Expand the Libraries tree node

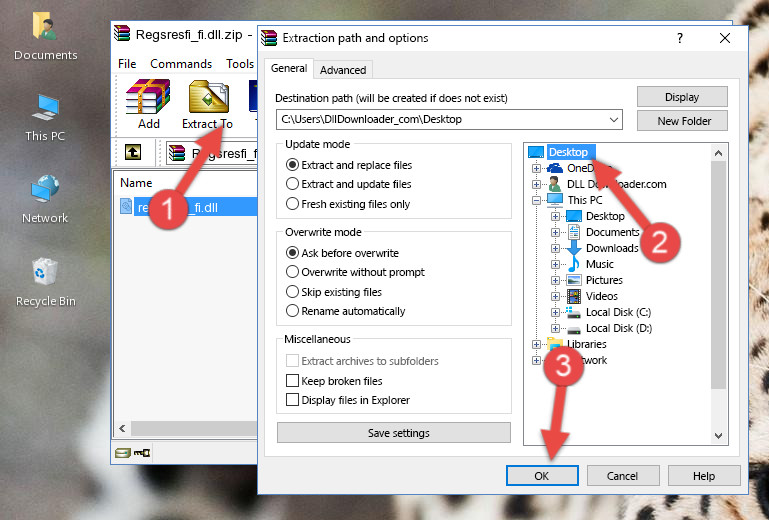pyautogui.click(x=537, y=344)
